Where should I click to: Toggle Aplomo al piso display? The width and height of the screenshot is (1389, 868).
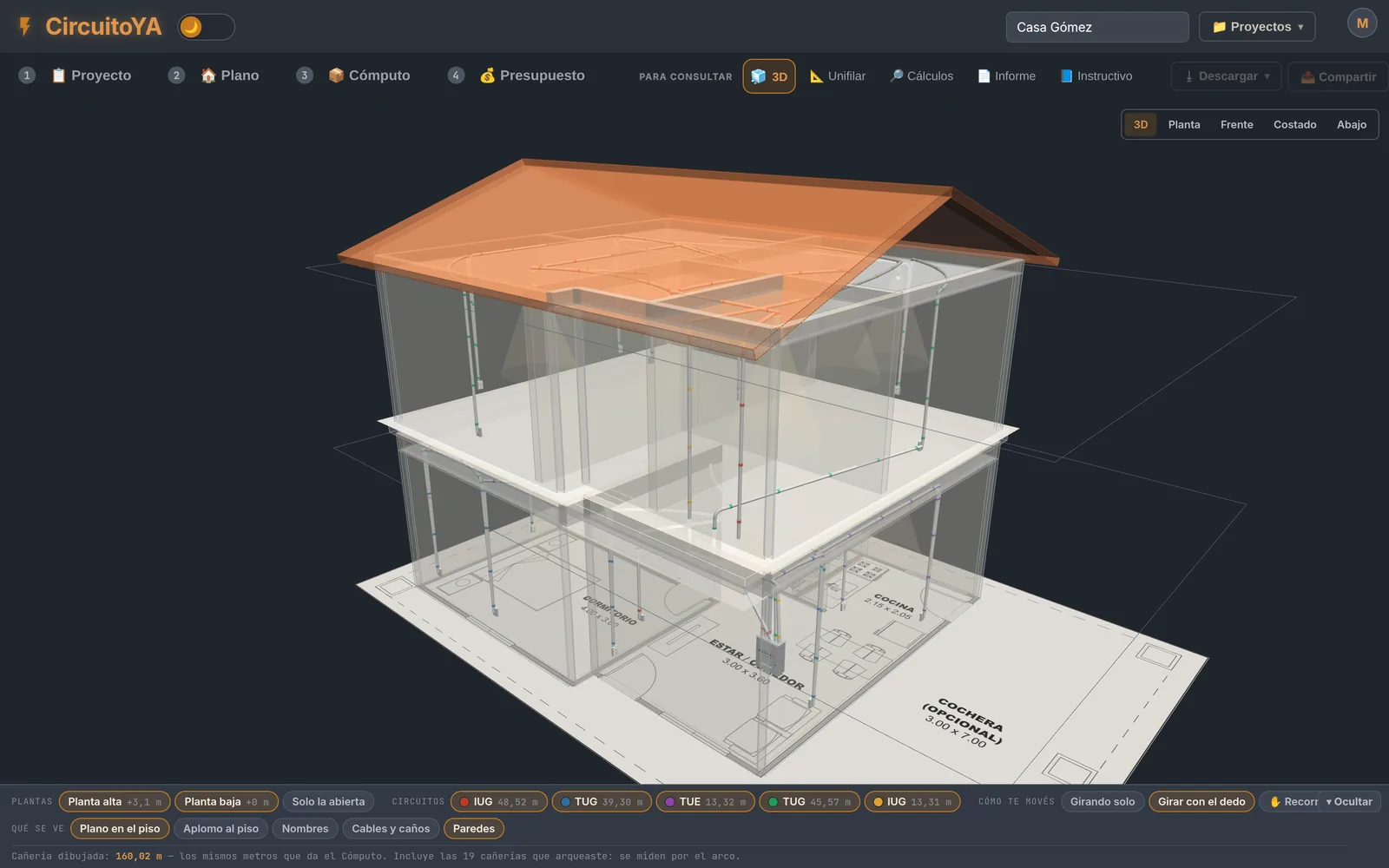(x=221, y=828)
